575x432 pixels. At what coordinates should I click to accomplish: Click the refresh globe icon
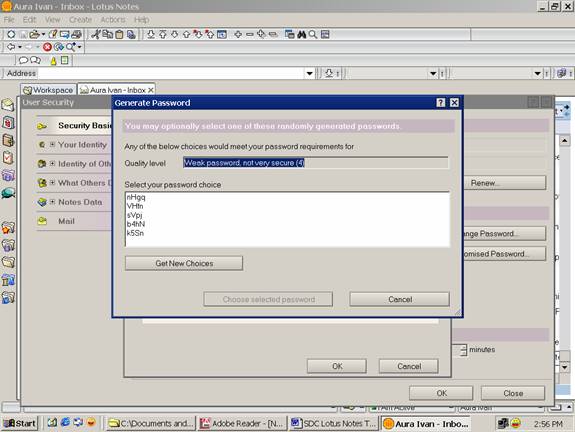pos(59,47)
